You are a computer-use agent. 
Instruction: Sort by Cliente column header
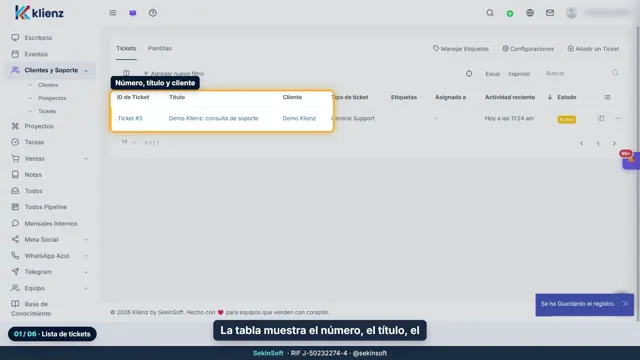[x=292, y=97]
